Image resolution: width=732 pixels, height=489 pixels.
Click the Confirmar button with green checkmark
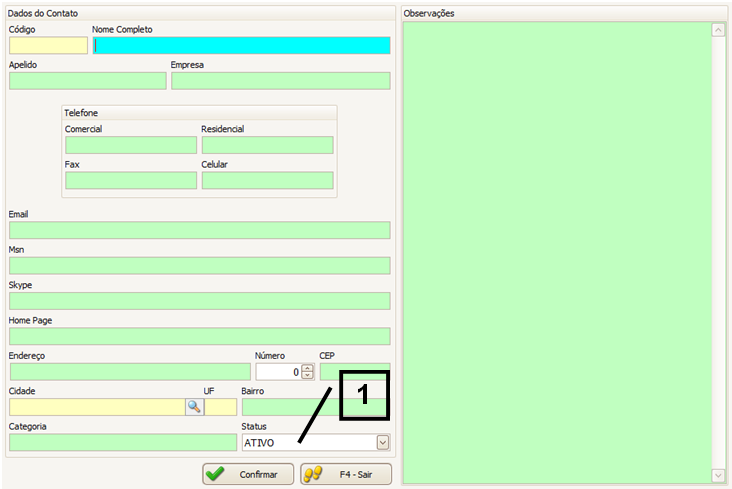tap(248, 474)
